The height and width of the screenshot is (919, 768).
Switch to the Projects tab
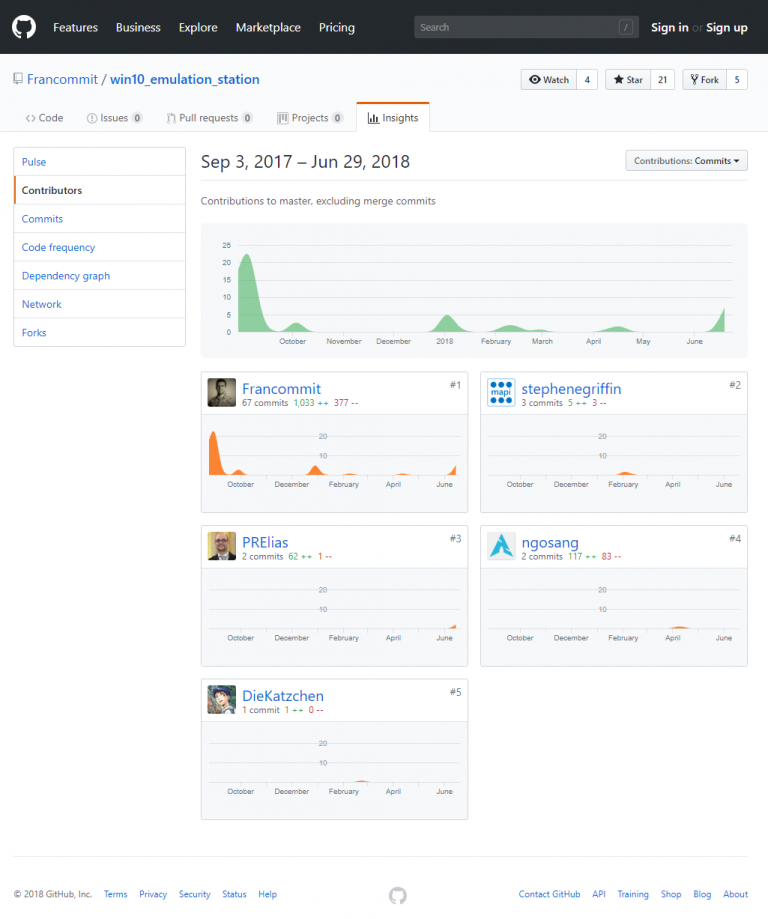310,118
